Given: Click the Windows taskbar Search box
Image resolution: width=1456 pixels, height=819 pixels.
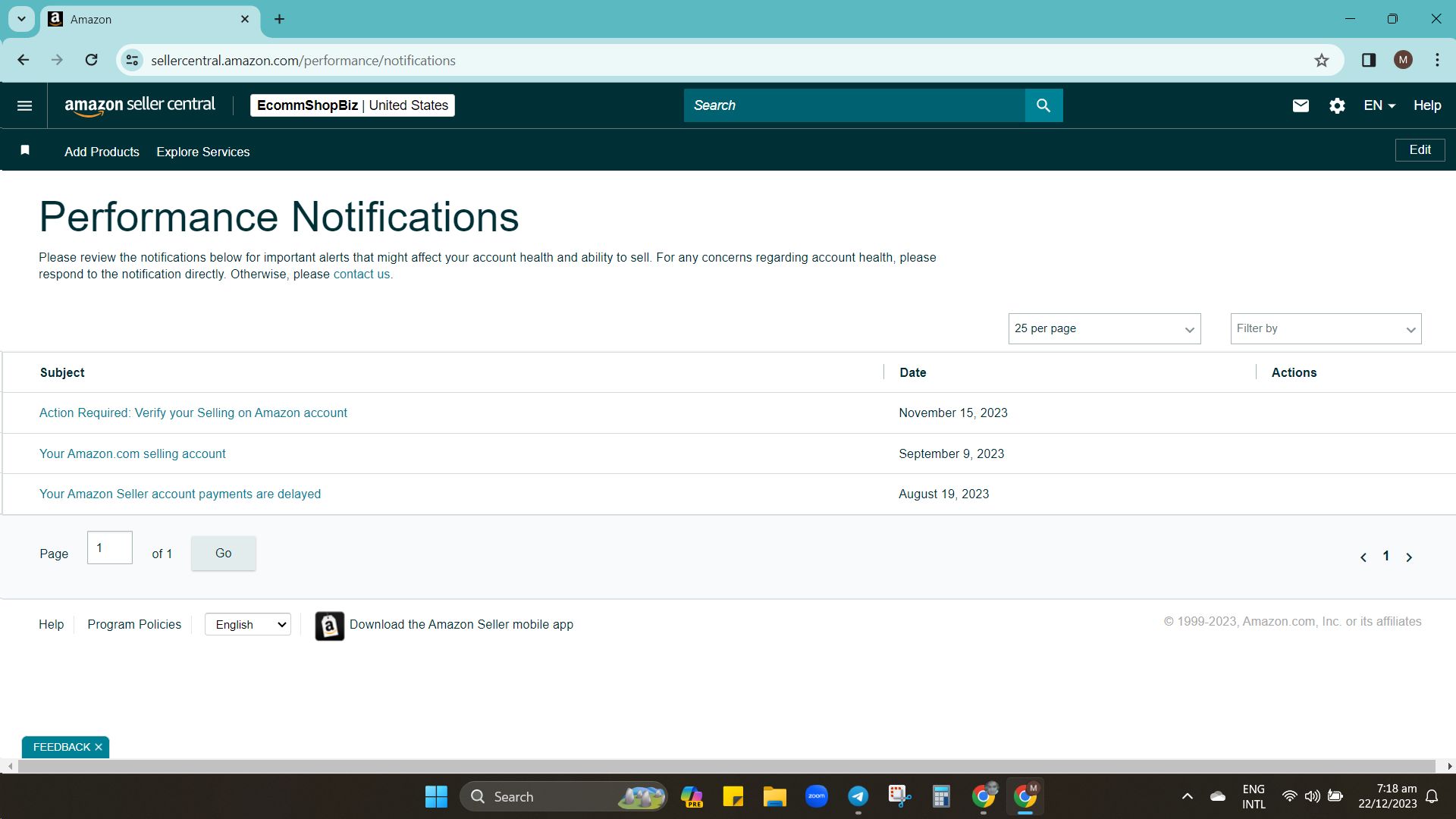Looking at the screenshot, I should click(x=563, y=796).
